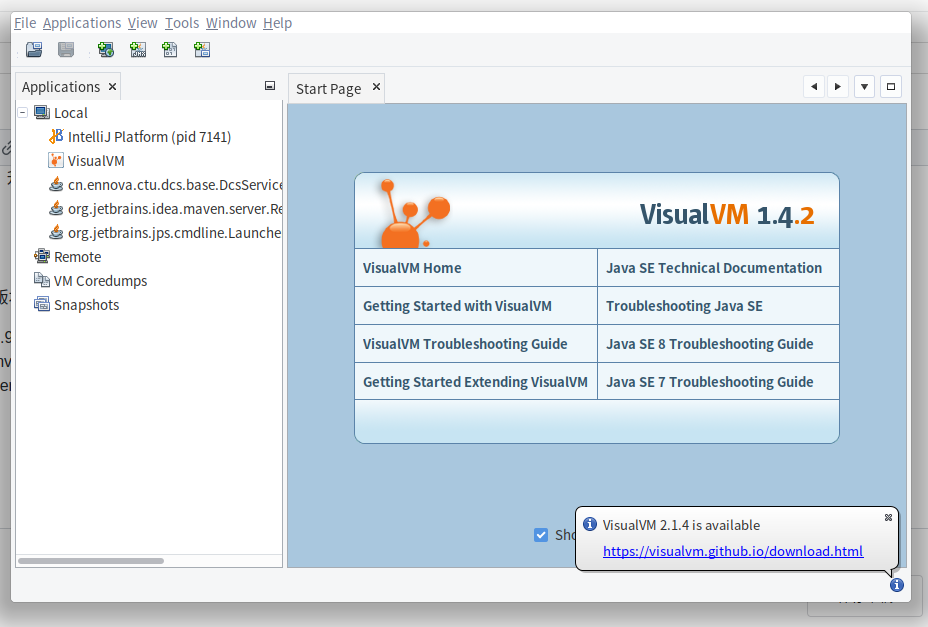Select the org.jetbrains.idea.maven.server process
The width and height of the screenshot is (928, 627).
[x=165, y=209]
